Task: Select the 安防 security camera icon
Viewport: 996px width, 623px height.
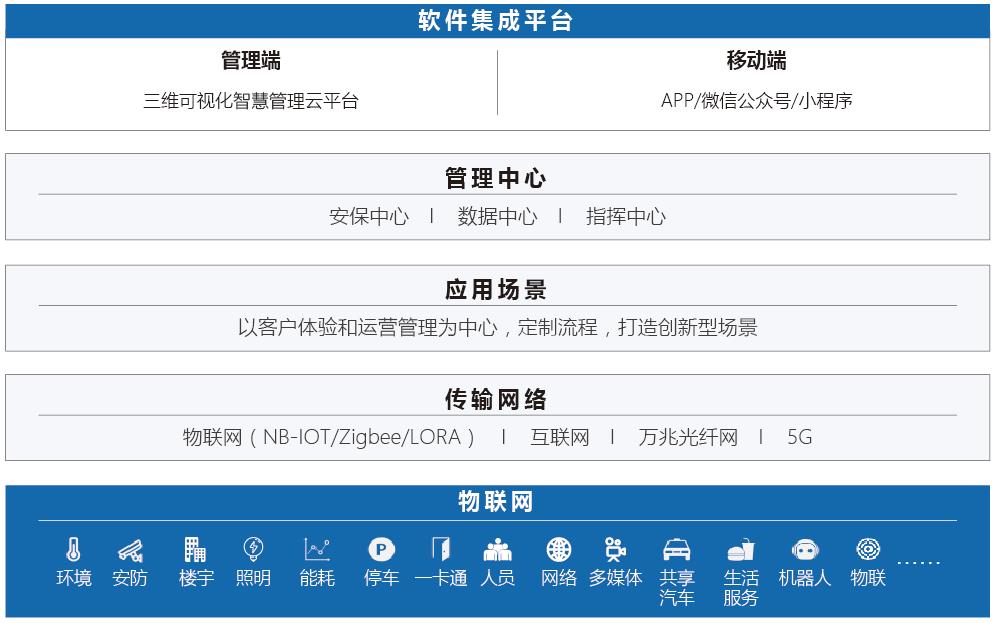Action: tap(130, 549)
